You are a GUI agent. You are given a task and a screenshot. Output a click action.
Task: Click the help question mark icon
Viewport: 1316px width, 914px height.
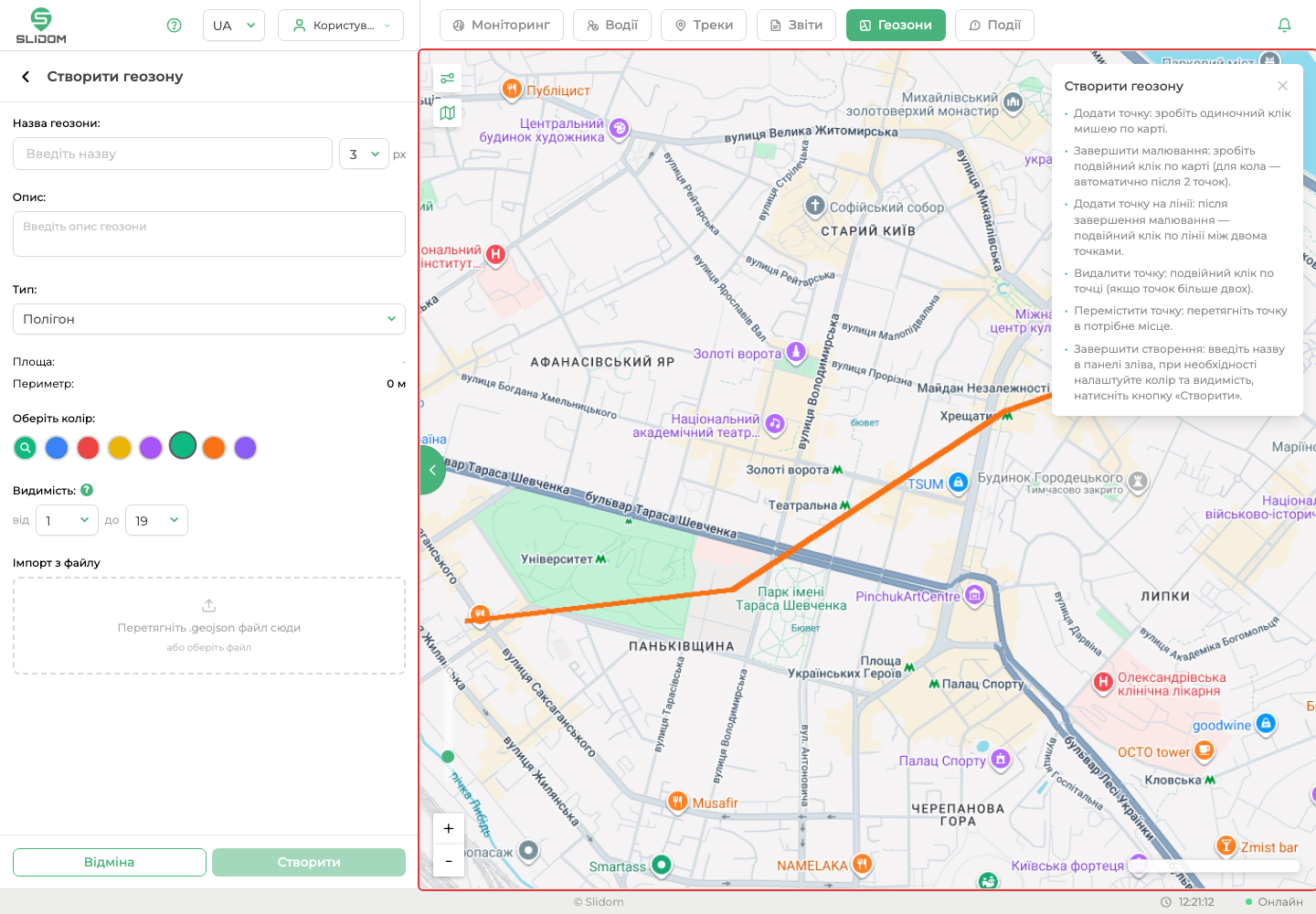175,26
